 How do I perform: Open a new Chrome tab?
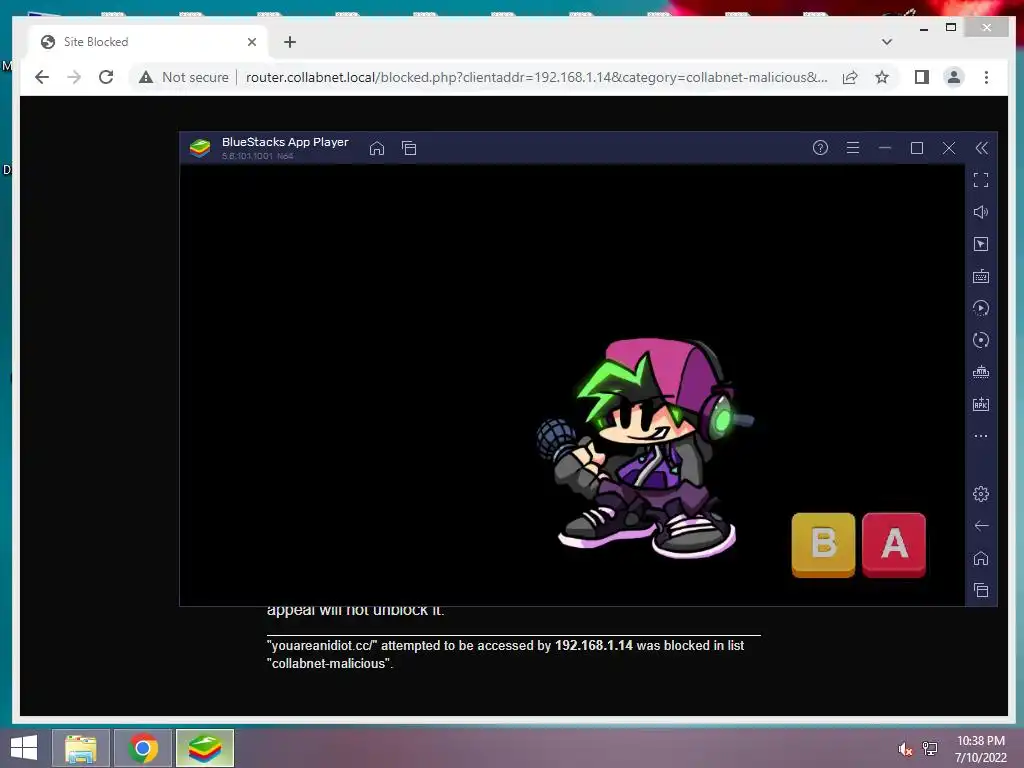tap(290, 42)
